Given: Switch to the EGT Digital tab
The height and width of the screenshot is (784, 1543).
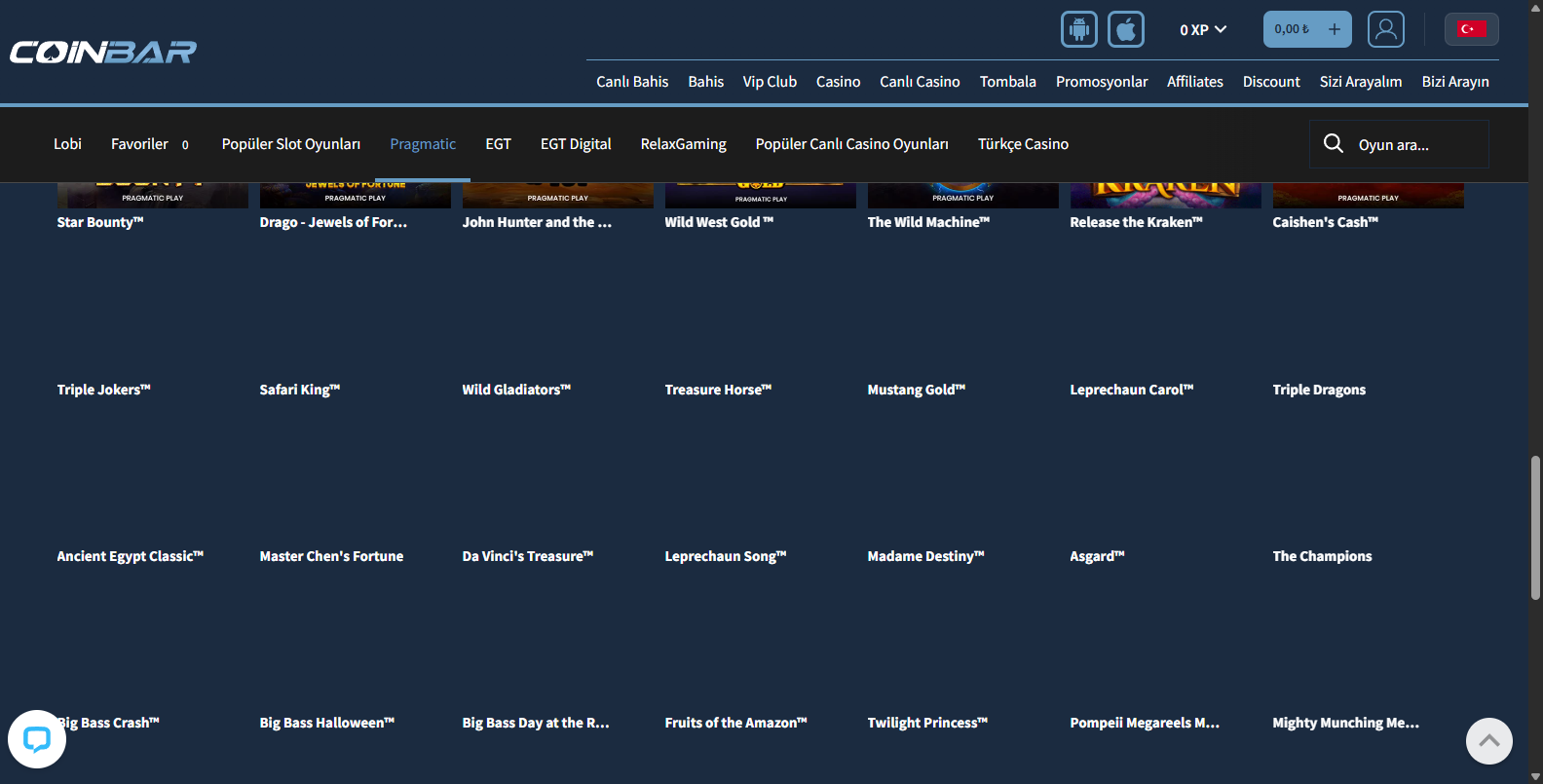Looking at the screenshot, I should (576, 144).
